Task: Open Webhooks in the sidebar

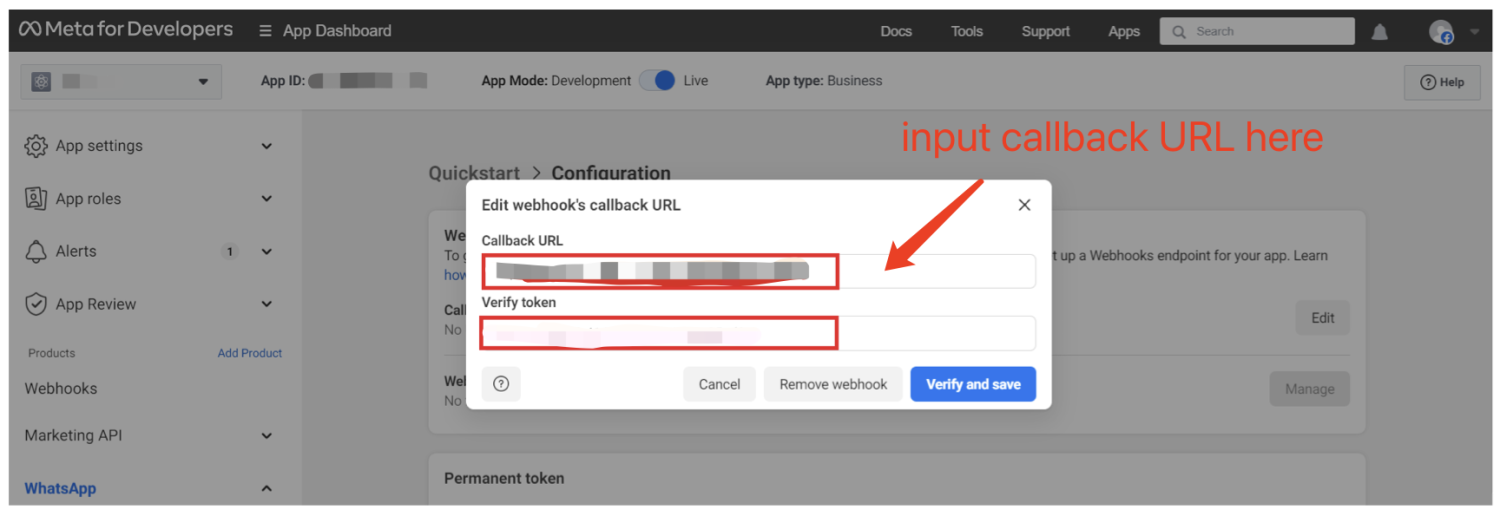Action: point(61,389)
